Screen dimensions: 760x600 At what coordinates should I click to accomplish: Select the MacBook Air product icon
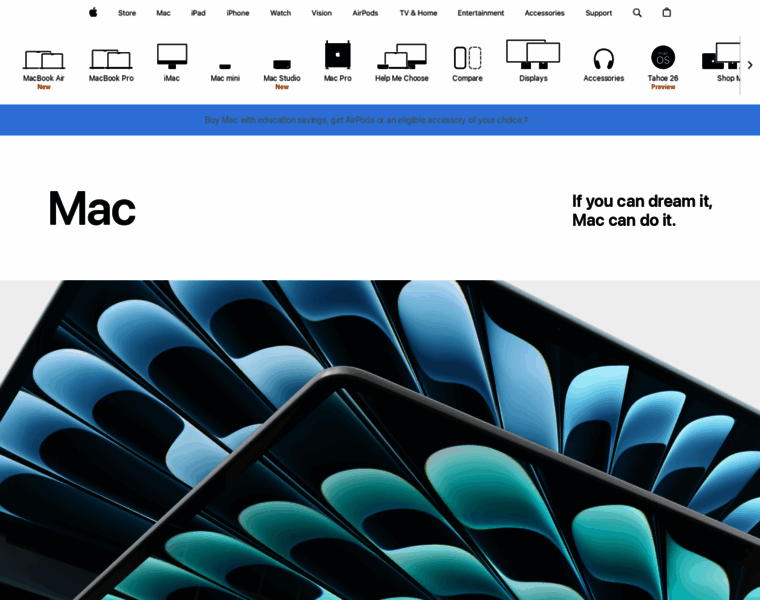[x=44, y=60]
